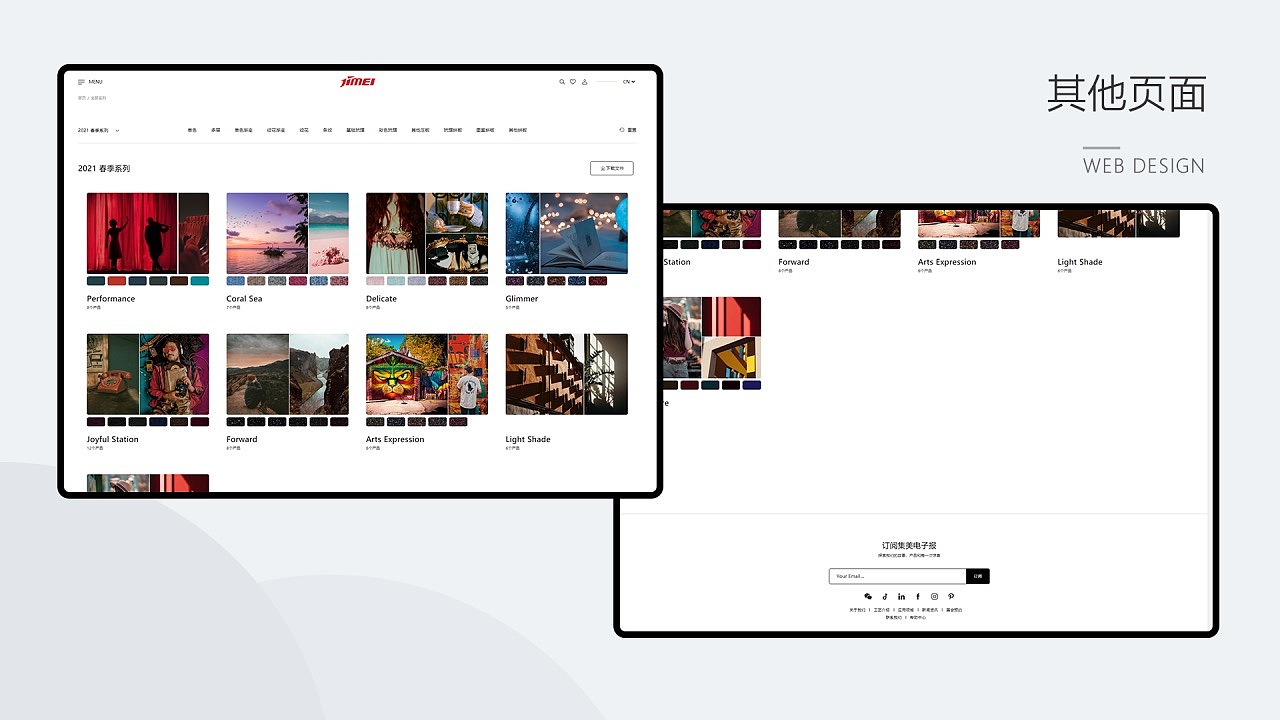Screen dimensions: 1280x720
Task: Open Forward thumbnail in front window
Action: click(x=288, y=374)
